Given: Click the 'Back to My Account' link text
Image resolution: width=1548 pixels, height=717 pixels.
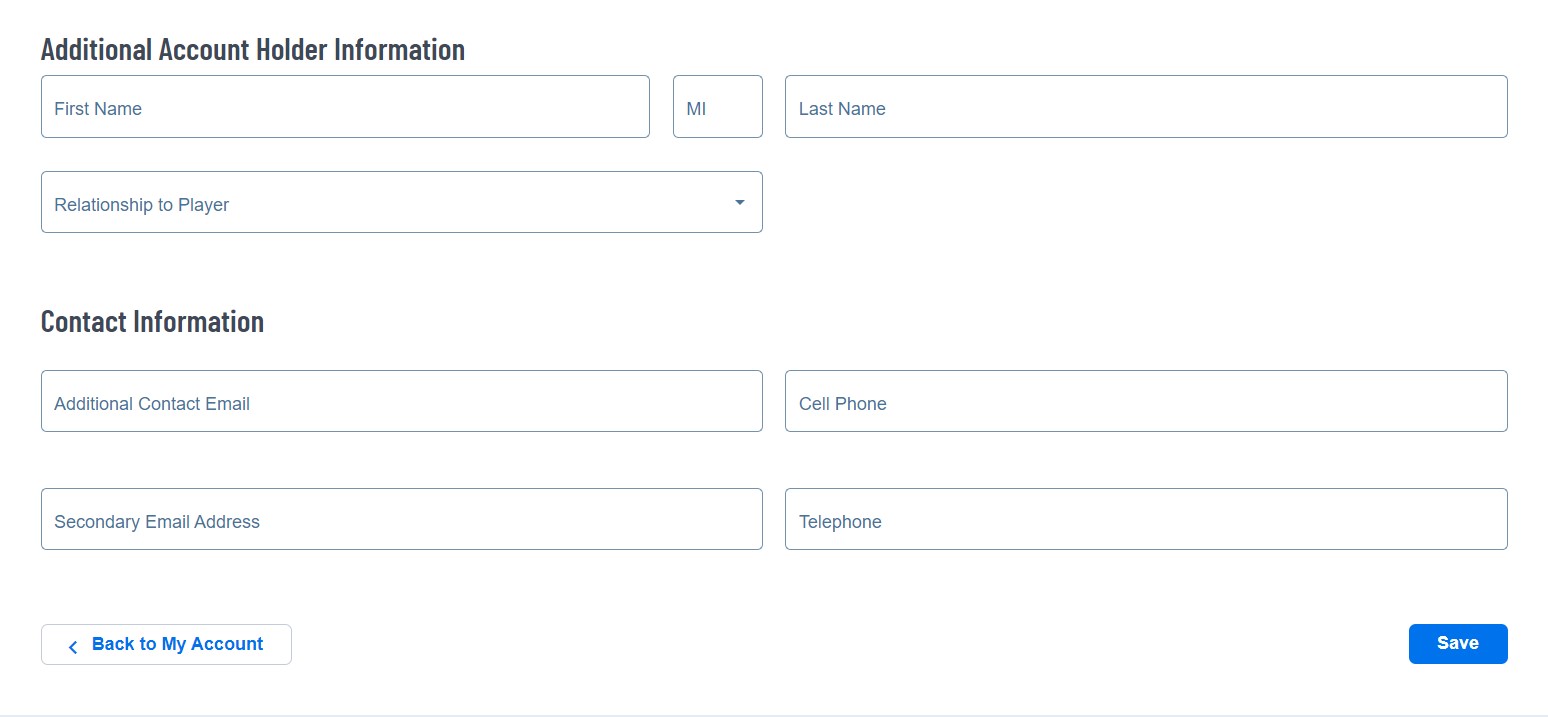Looking at the screenshot, I should tap(177, 644).
